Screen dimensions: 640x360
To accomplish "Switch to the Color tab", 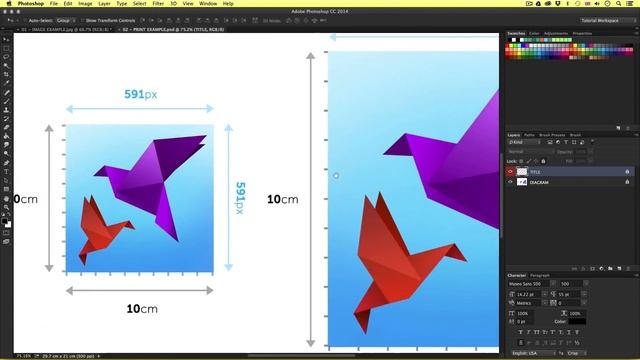I will click(534, 33).
